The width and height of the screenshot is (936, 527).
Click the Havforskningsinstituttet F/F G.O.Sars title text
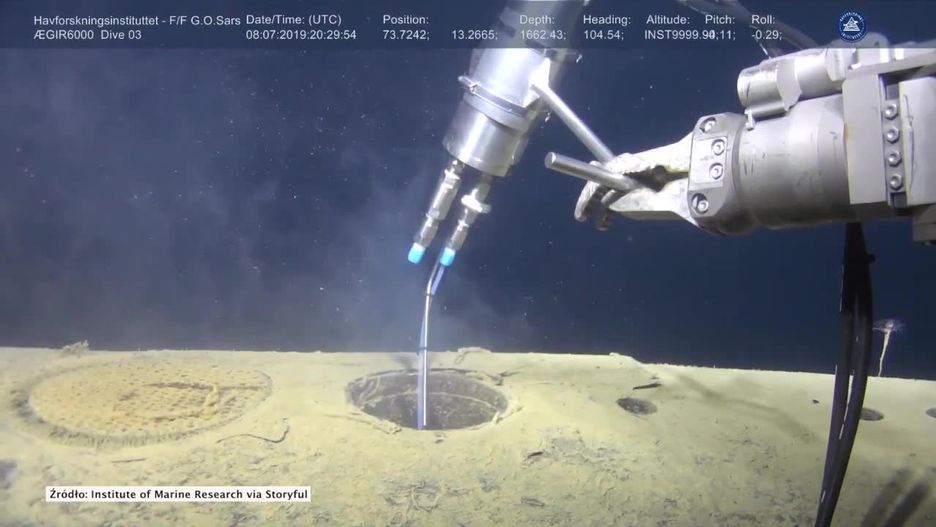tap(137, 20)
